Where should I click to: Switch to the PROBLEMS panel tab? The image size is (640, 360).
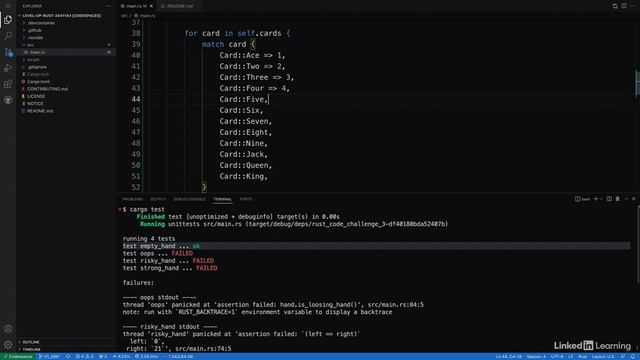[133, 199]
